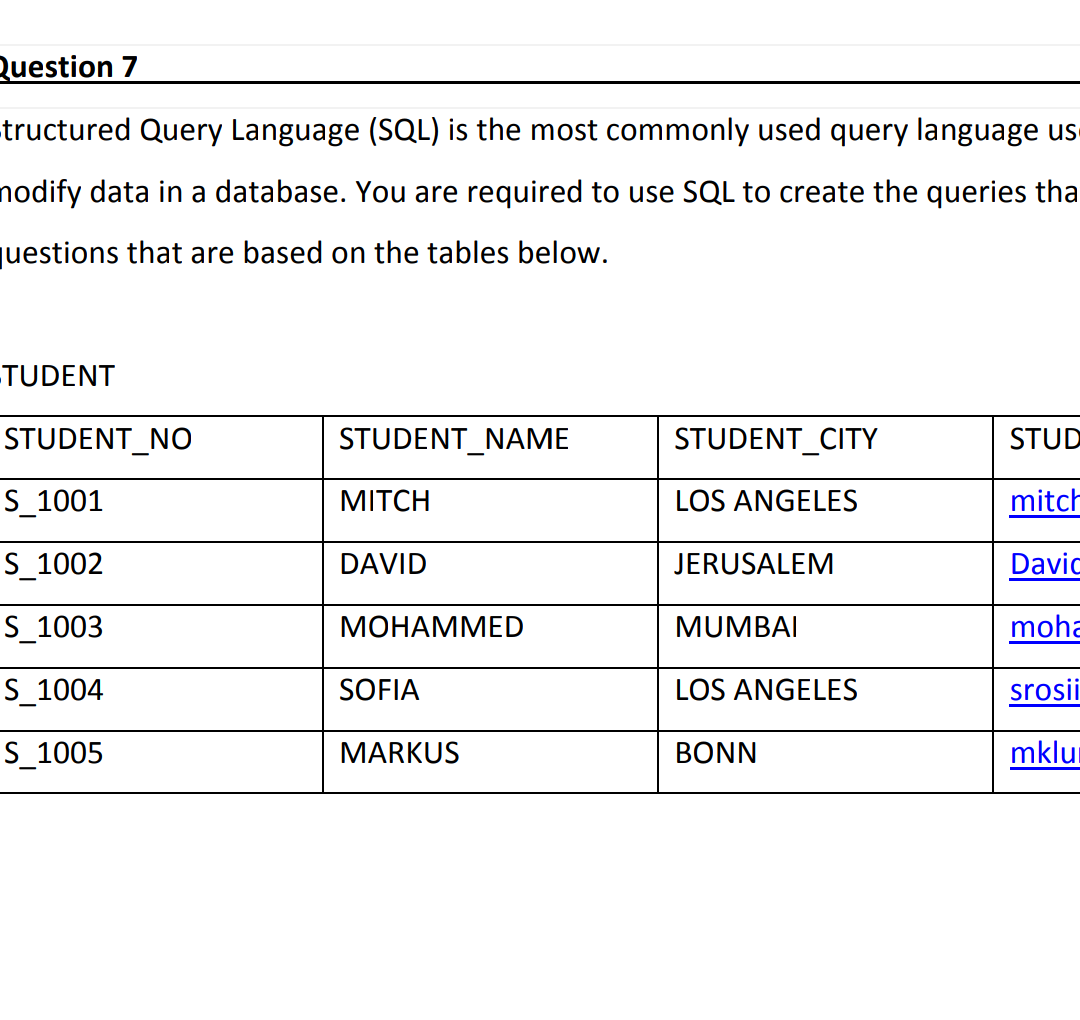Click the David hyperlink for student S_1002

1044,564
